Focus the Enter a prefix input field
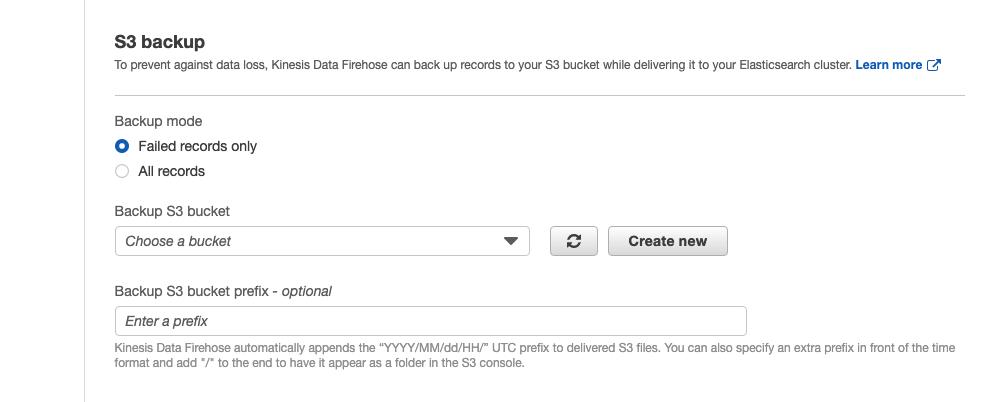This screenshot has height=402, width=1006. coord(431,321)
